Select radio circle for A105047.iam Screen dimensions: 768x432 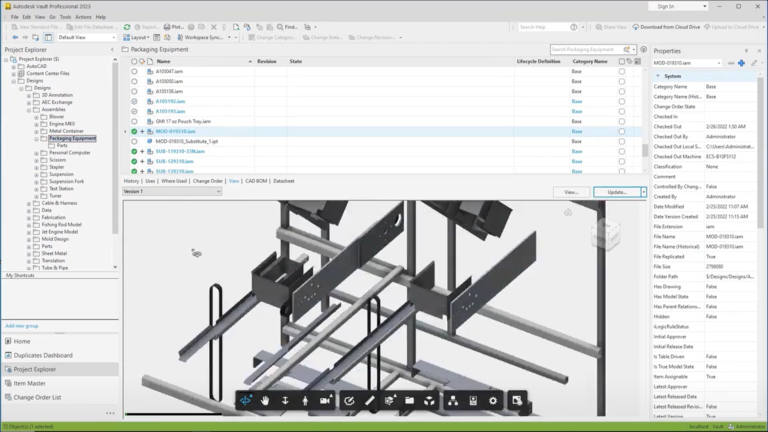coord(134,72)
